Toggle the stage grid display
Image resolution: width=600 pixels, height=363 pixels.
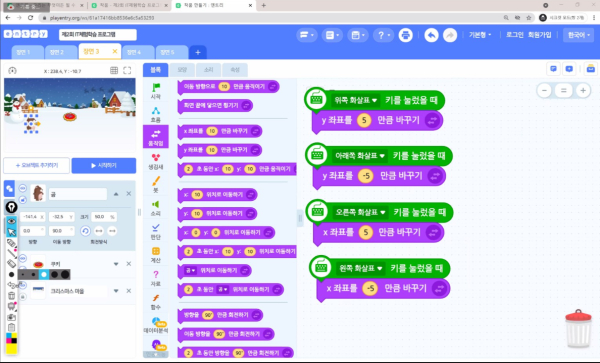(114, 70)
